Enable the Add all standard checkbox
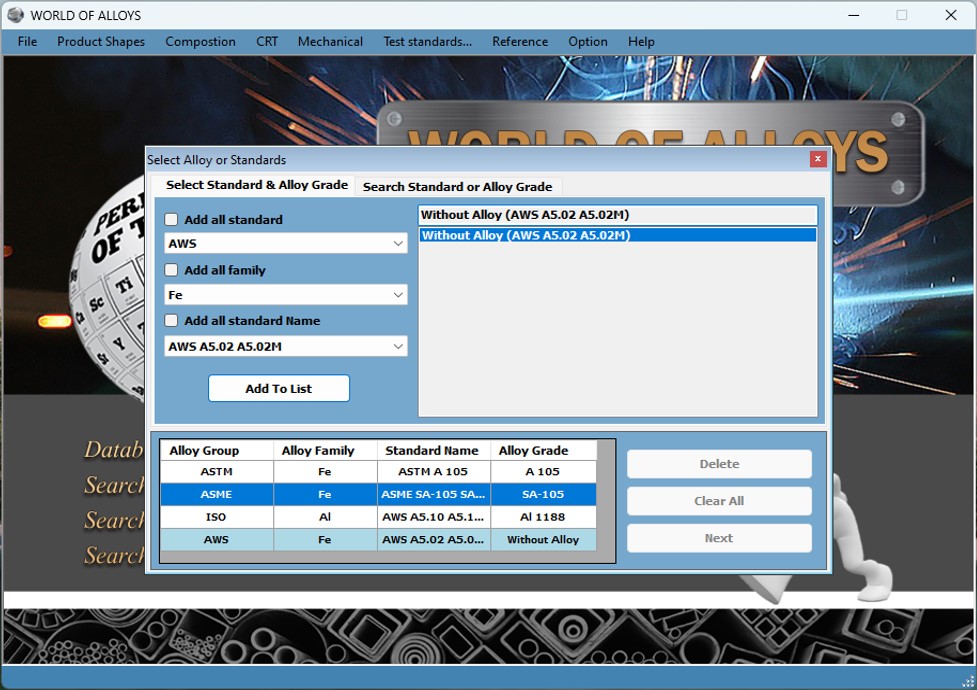This screenshot has width=977, height=690. 171,219
